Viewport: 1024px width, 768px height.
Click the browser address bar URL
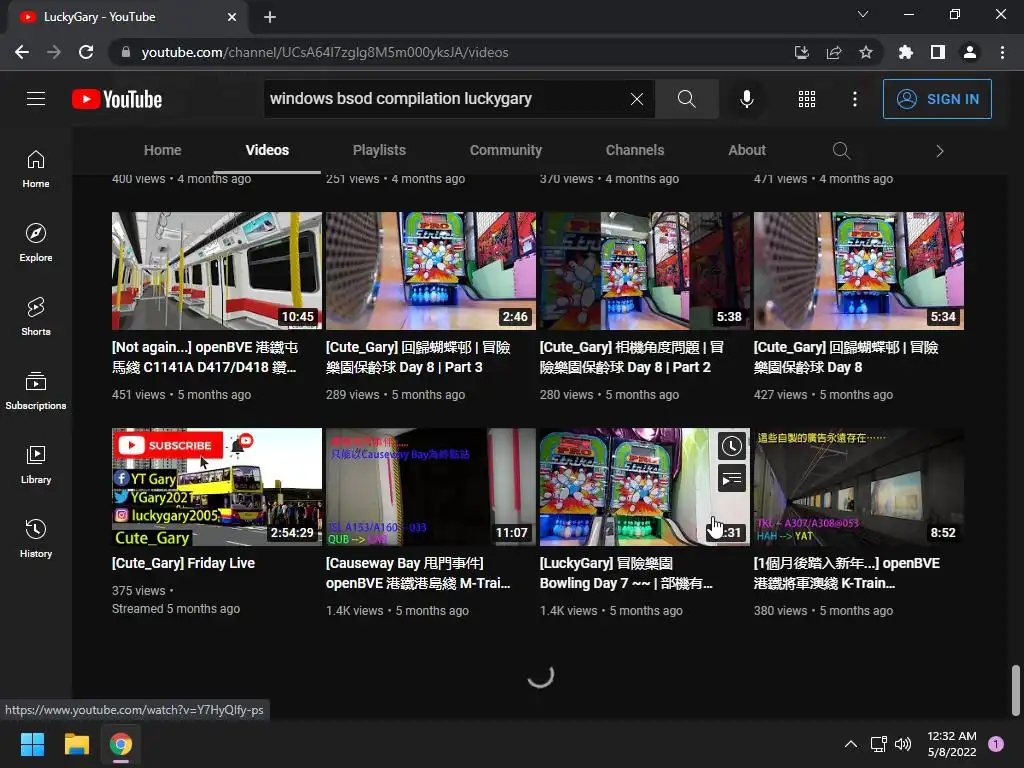click(x=325, y=52)
